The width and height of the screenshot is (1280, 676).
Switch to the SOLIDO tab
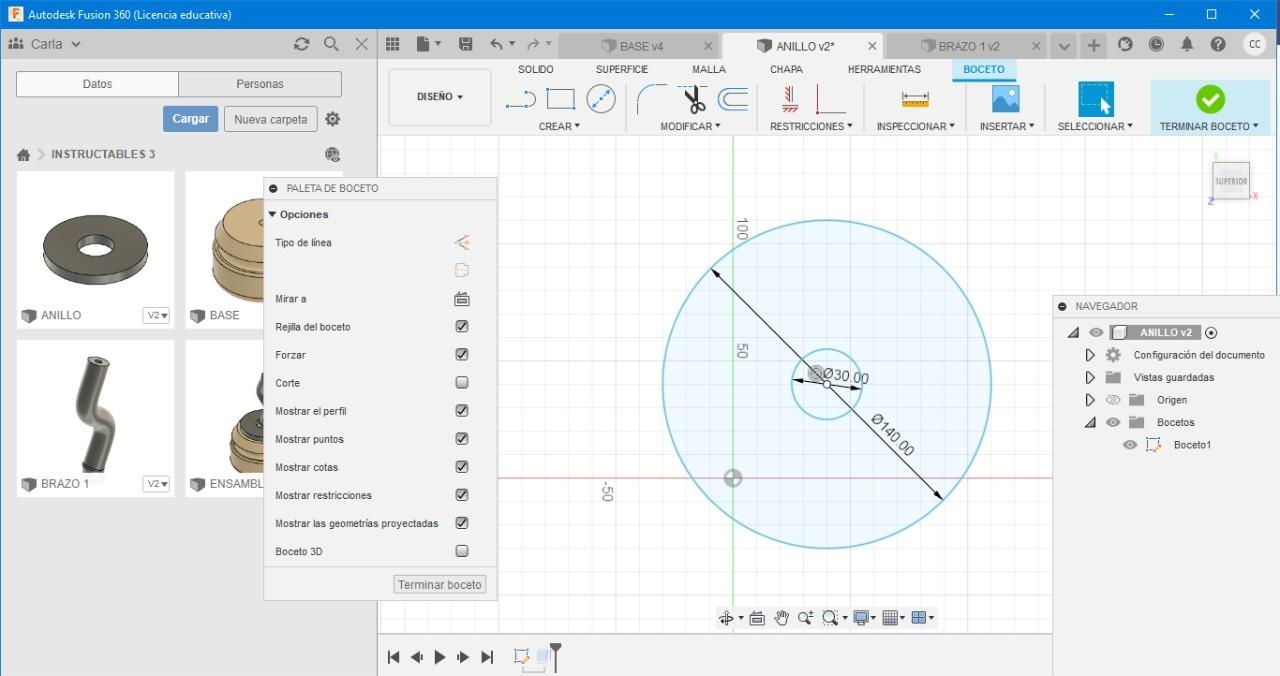click(x=536, y=69)
